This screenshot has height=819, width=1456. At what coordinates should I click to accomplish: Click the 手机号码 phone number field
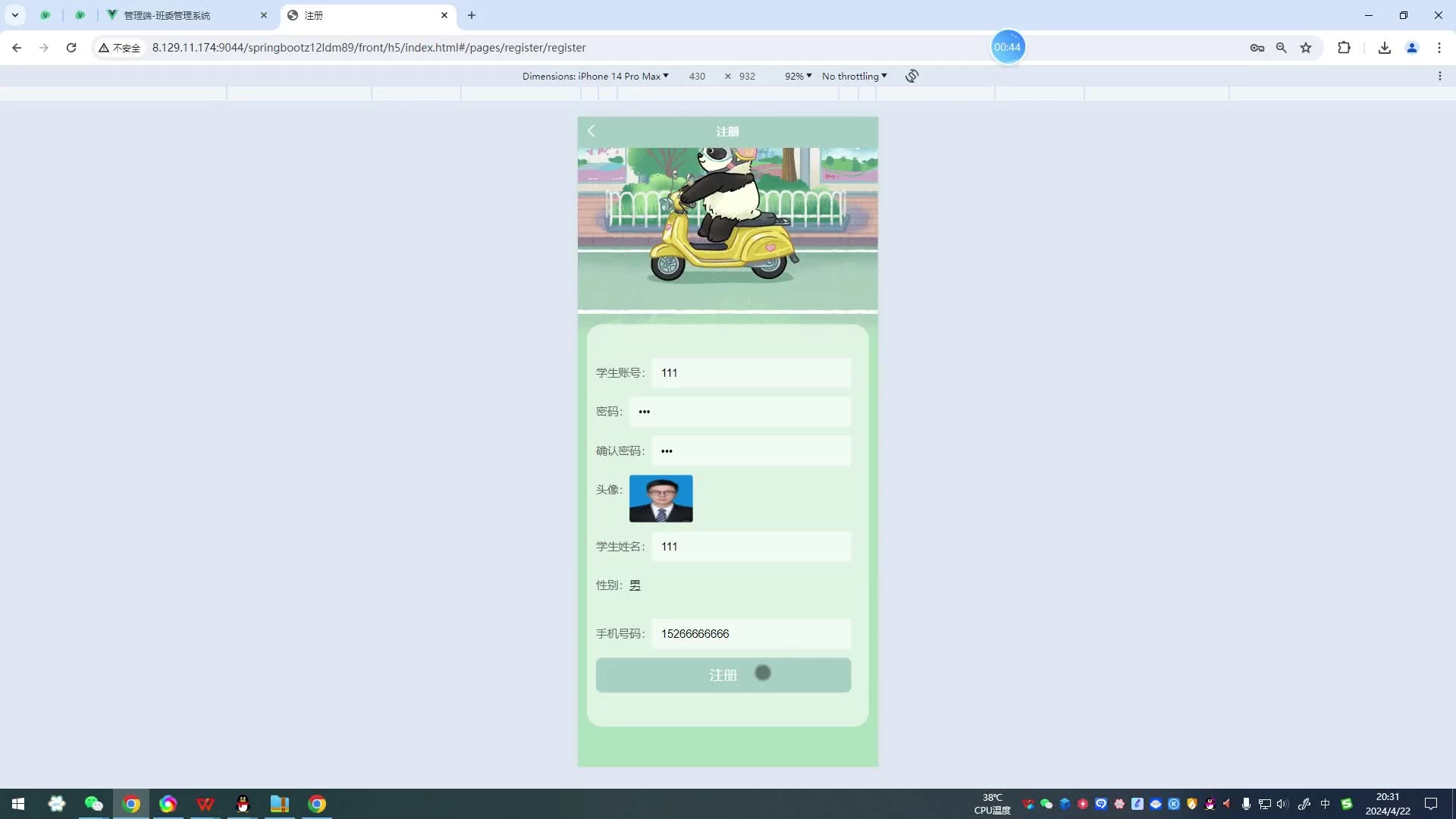click(x=752, y=634)
